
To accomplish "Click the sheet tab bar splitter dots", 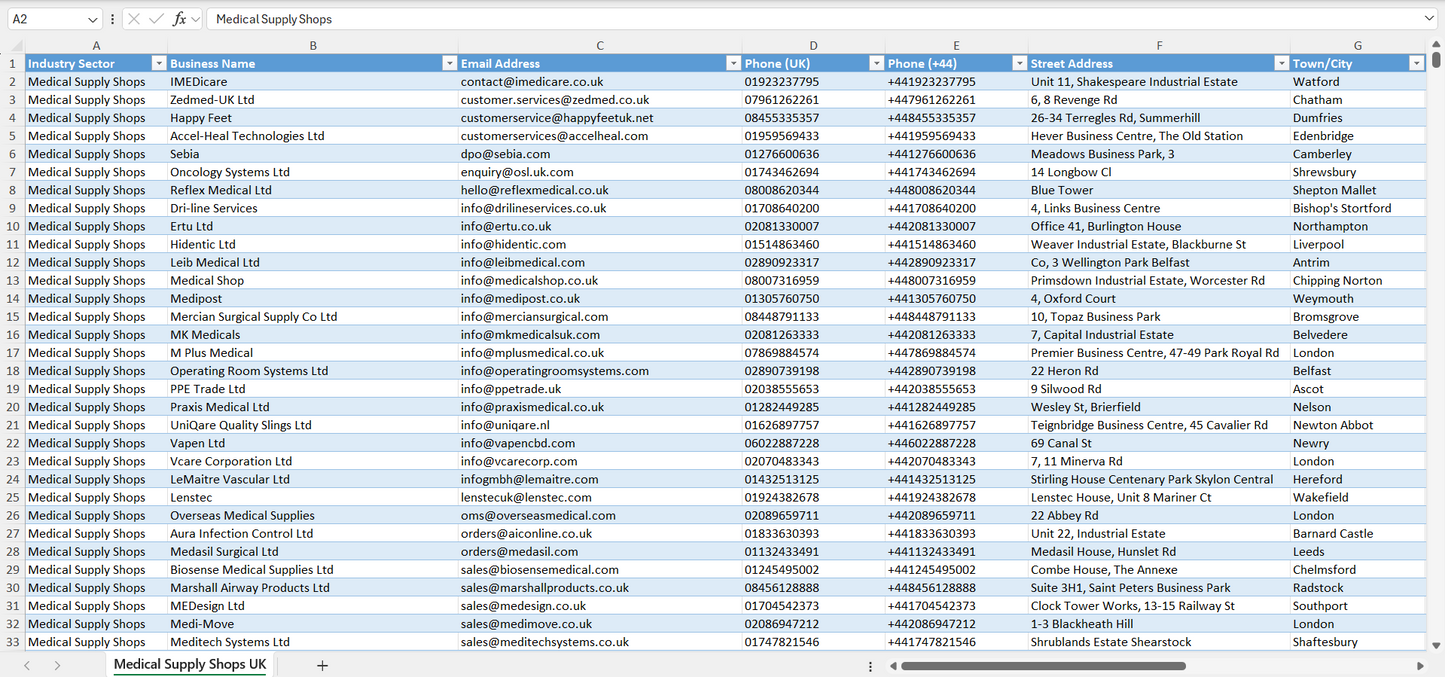I will [870, 666].
